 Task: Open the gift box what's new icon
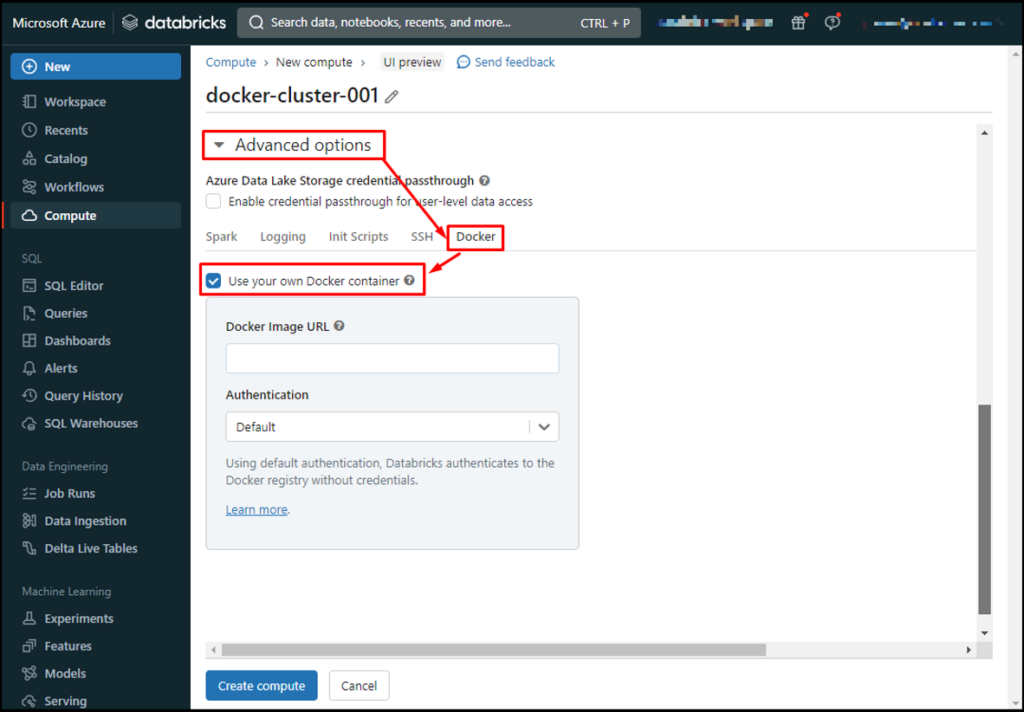click(x=798, y=23)
